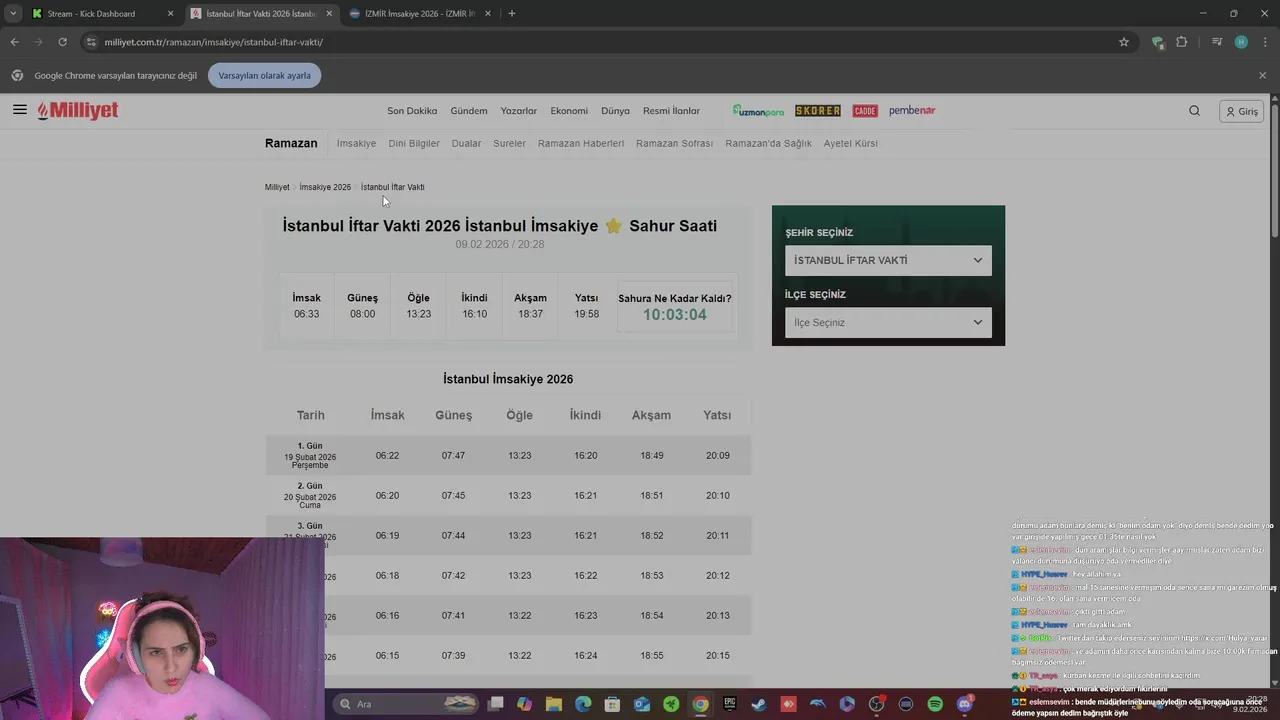The width and height of the screenshot is (1280, 720).
Task: Click Akşam time 18:49 for 1. Gün
Action: click(652, 455)
